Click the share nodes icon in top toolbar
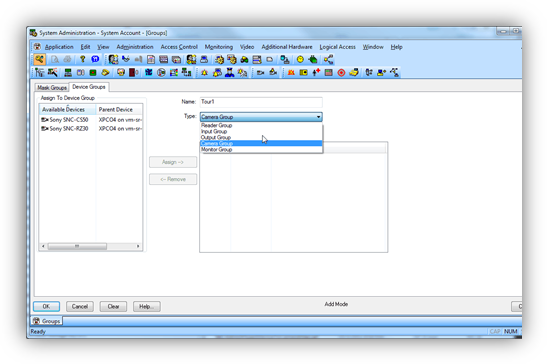The height and width of the screenshot is (364, 547). pos(328,60)
